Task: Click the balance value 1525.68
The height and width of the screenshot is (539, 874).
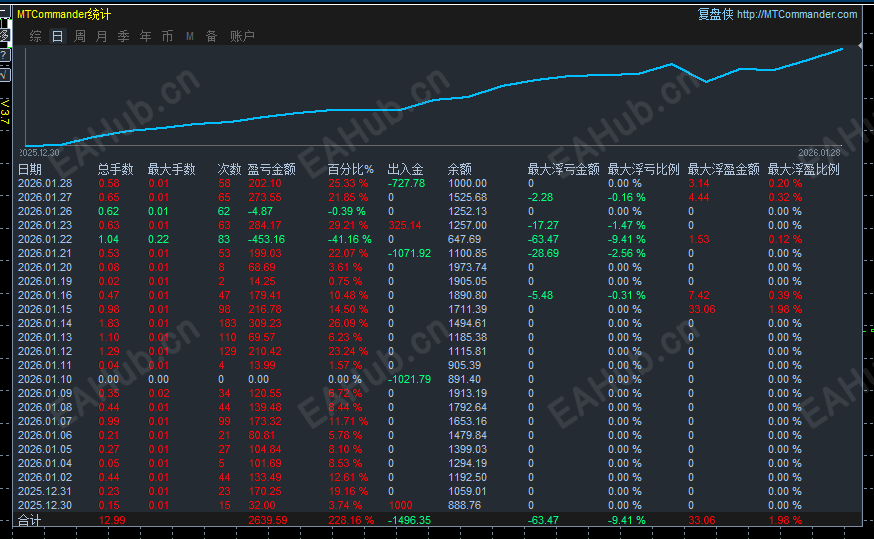Action: (x=468, y=197)
